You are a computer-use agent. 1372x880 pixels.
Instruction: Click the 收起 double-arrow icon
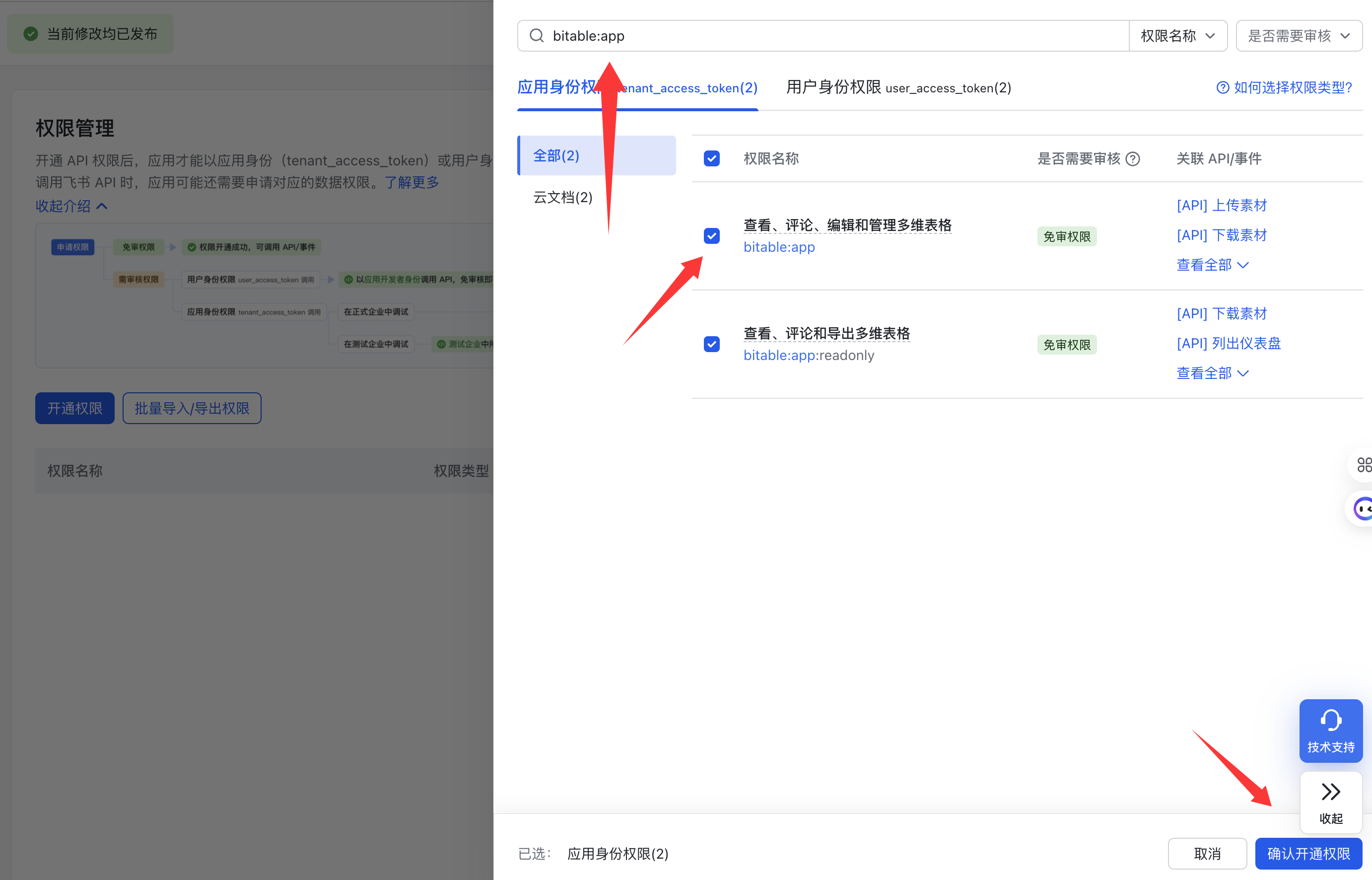point(1330,792)
